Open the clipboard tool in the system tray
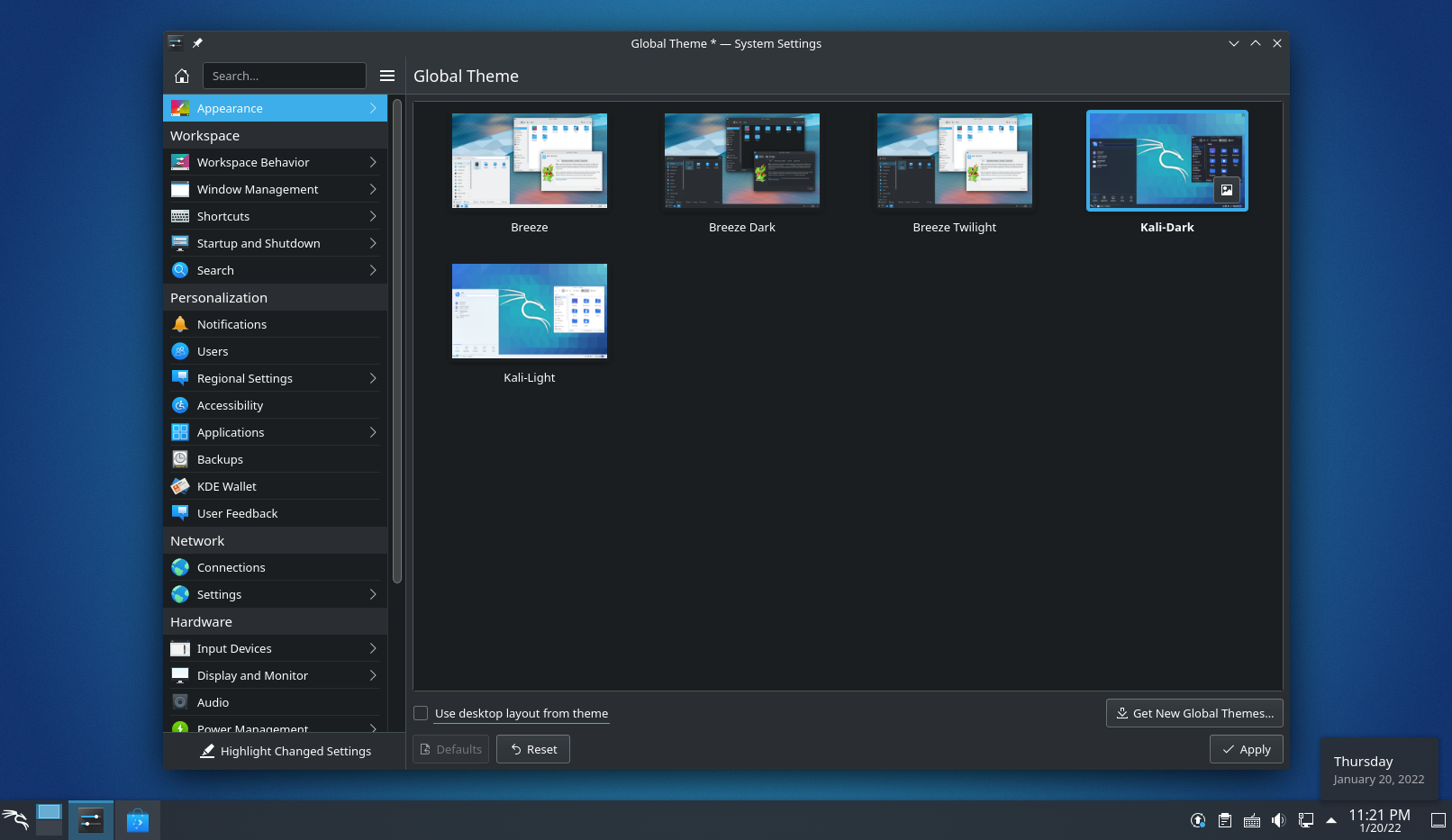 coord(1225,820)
